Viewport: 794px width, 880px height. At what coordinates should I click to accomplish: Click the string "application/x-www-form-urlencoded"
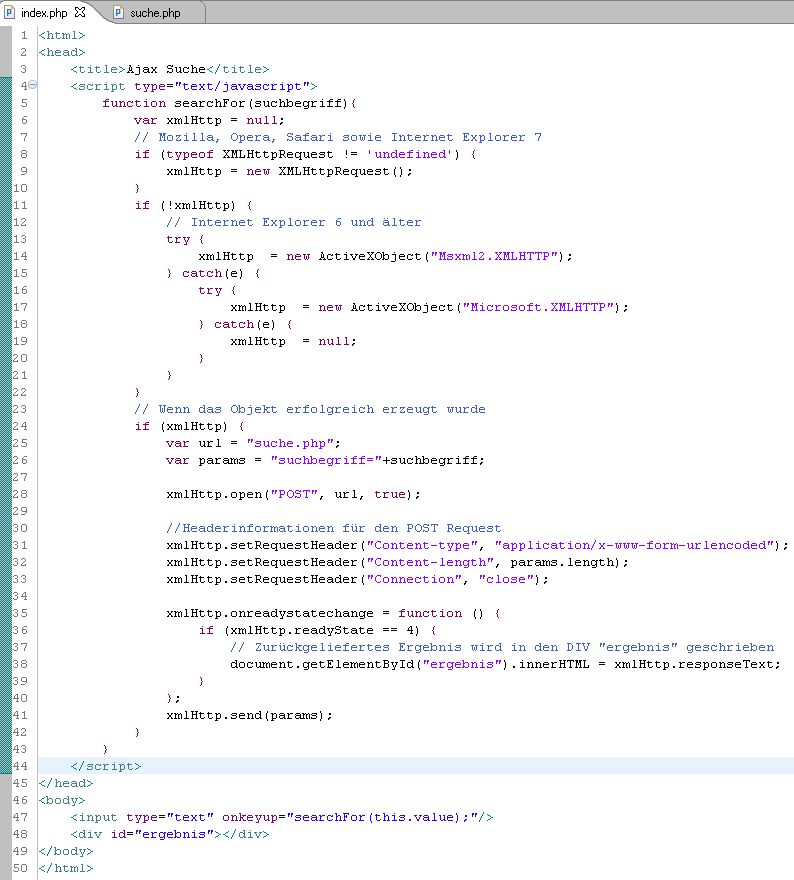[634, 545]
